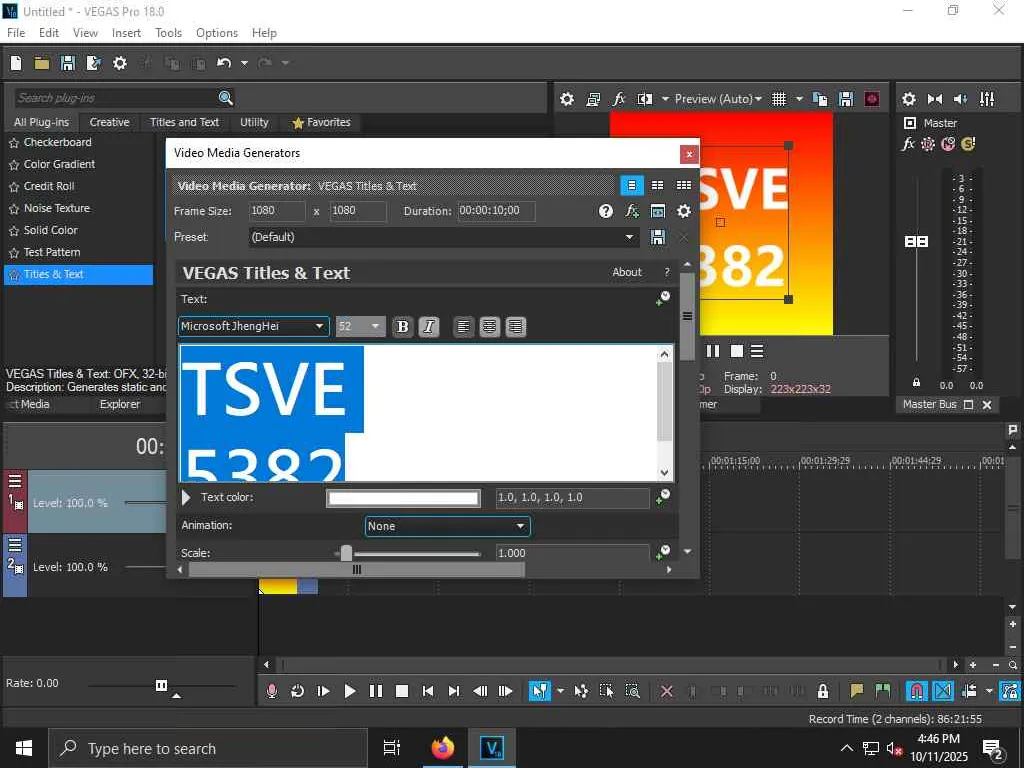
Task: Open the Insert menu
Action: 126,33
